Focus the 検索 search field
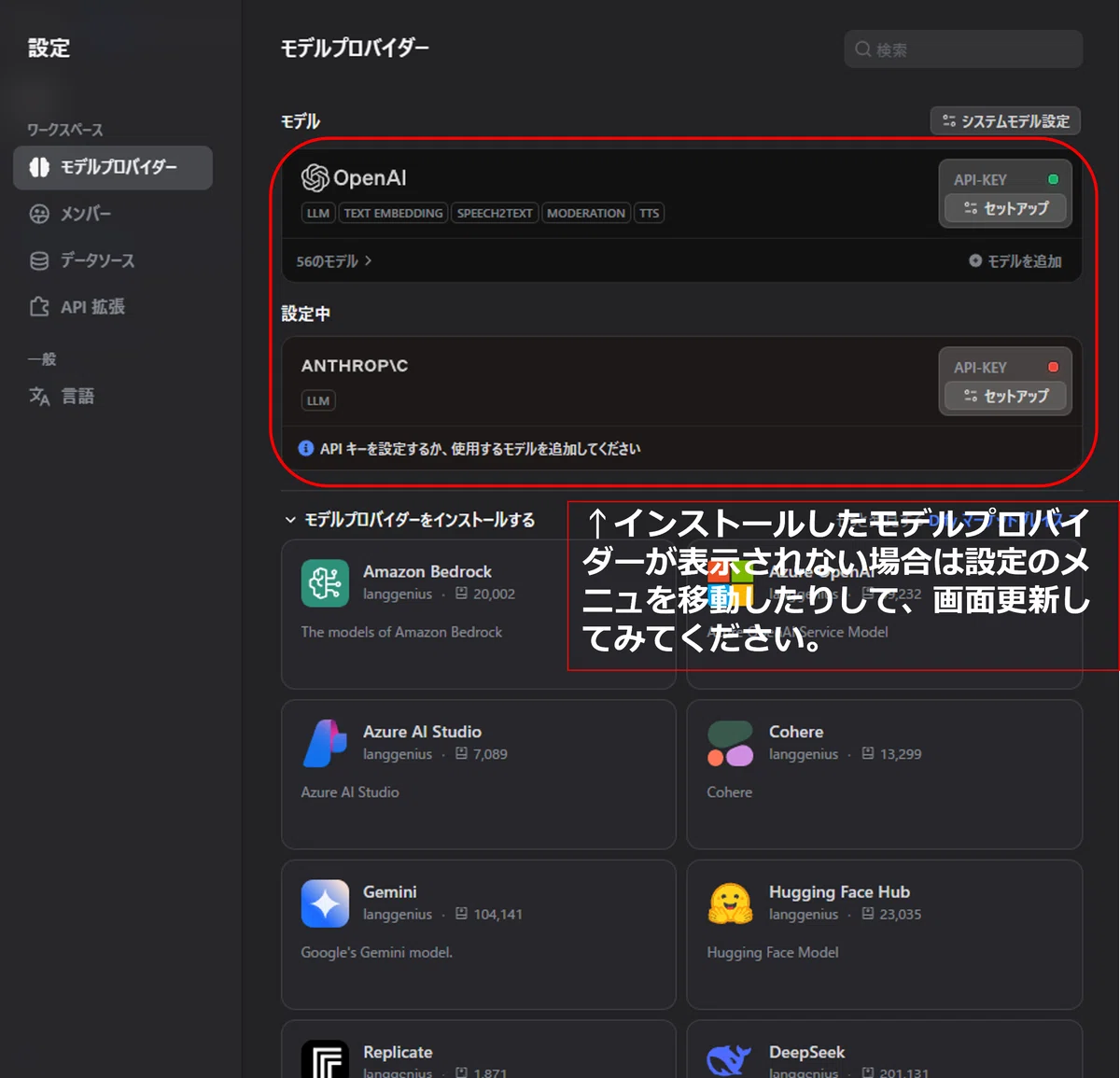 (x=963, y=49)
